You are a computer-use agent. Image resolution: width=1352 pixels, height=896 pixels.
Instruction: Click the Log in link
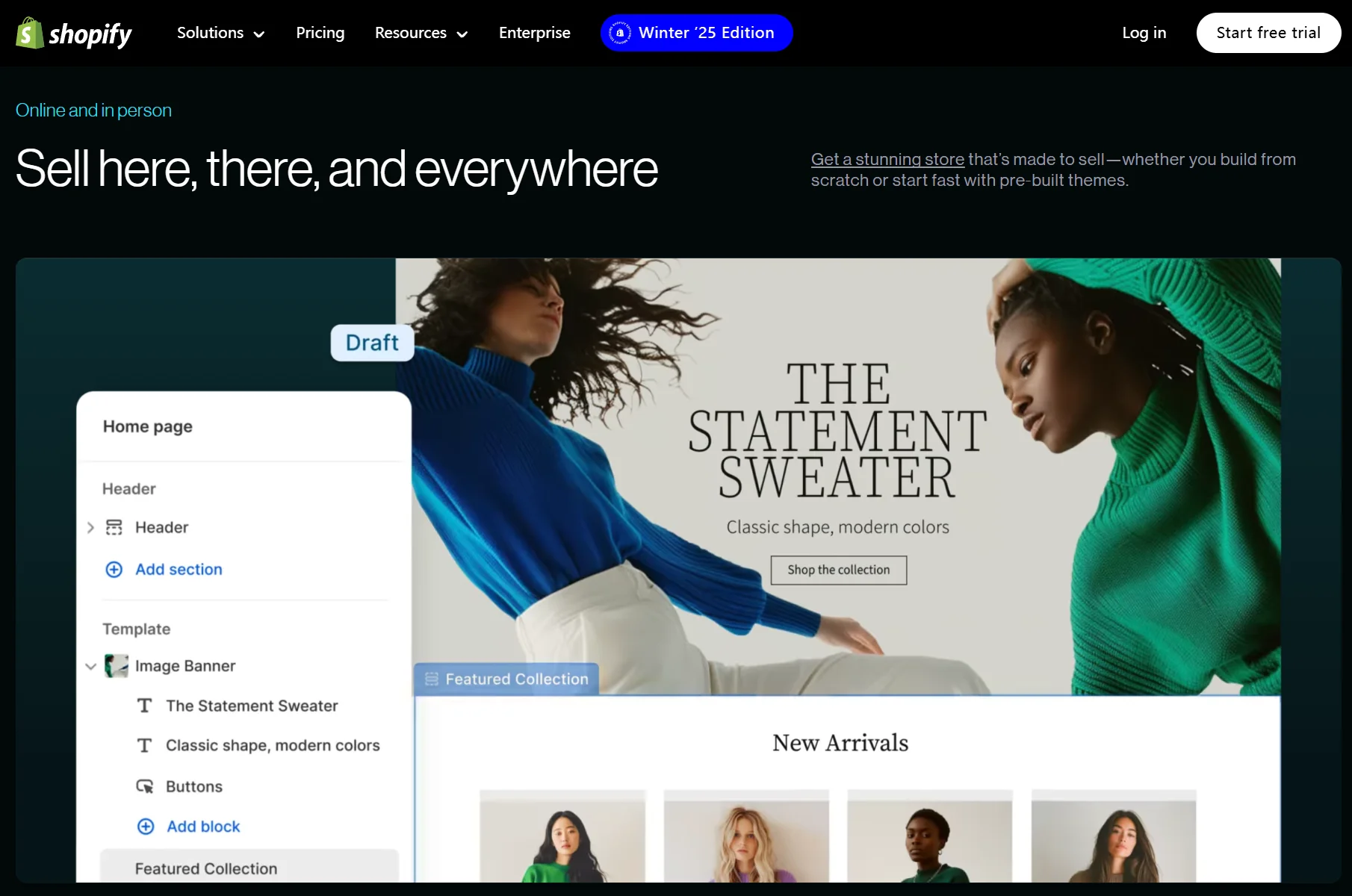tap(1144, 33)
